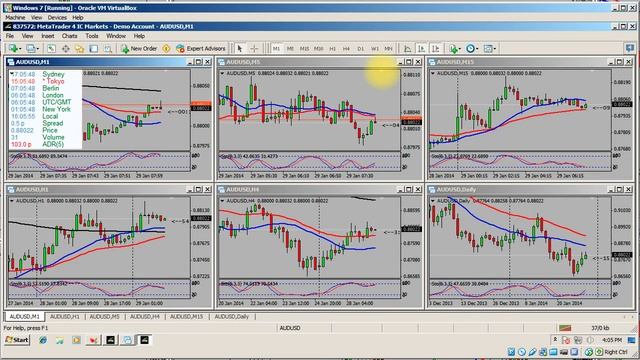
Task: Open the MetaEditor yellow diamond icon
Action: pyautogui.click(x=166, y=49)
